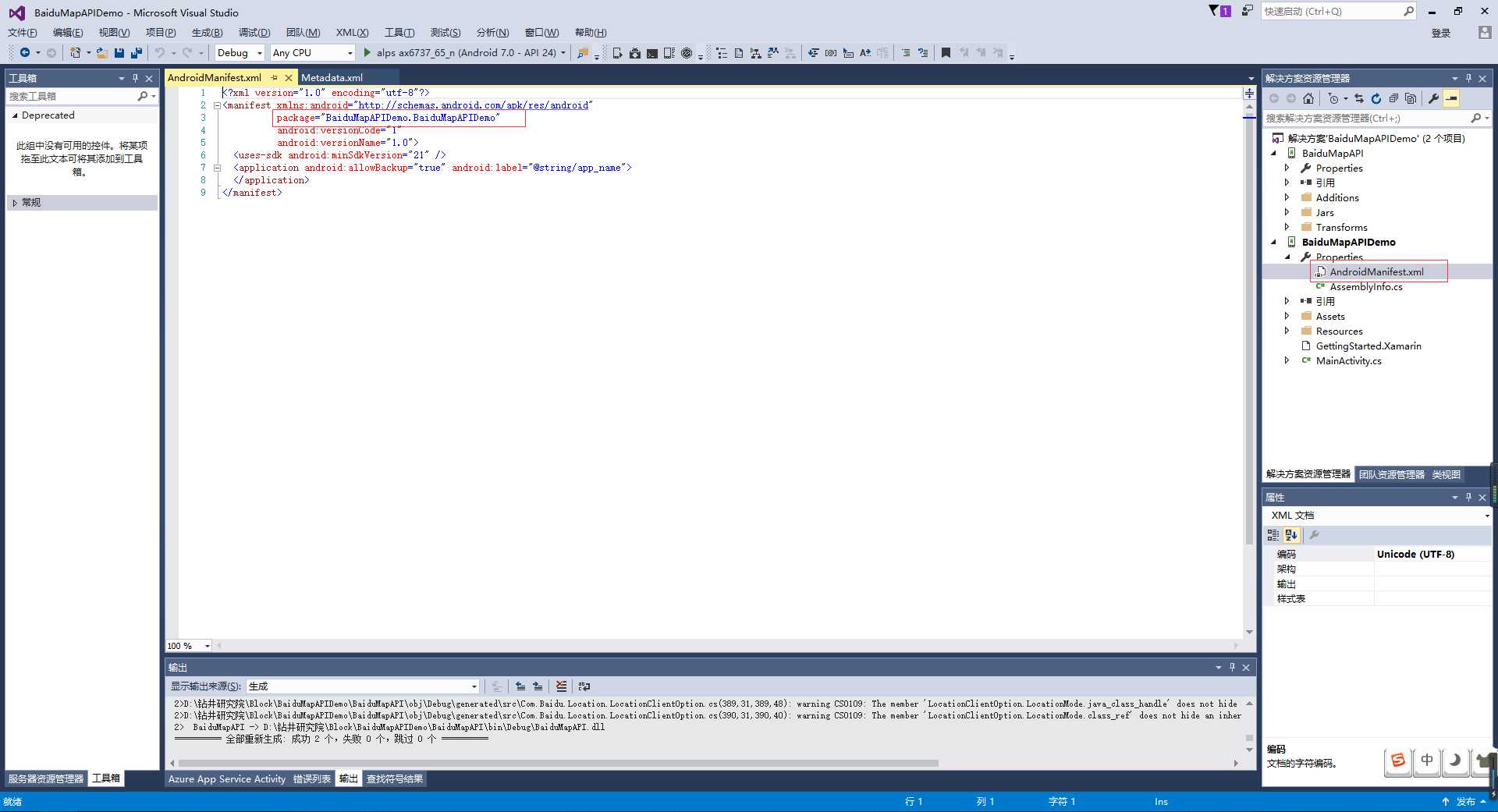The width and height of the screenshot is (1498, 812).
Task: Refresh the Solution Explorer tree
Action: pos(1376,98)
